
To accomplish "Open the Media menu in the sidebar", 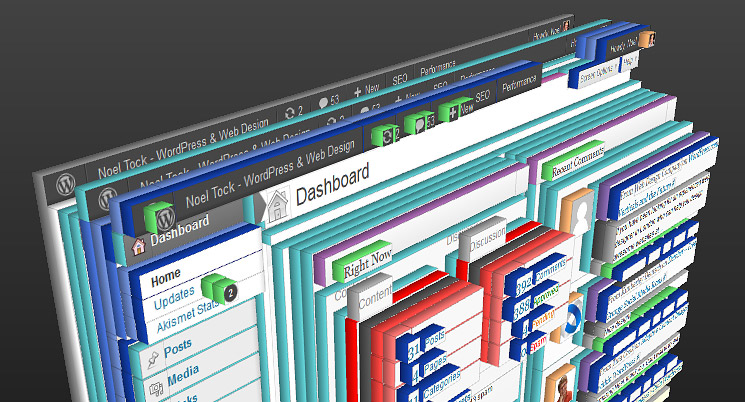I will (183, 376).
